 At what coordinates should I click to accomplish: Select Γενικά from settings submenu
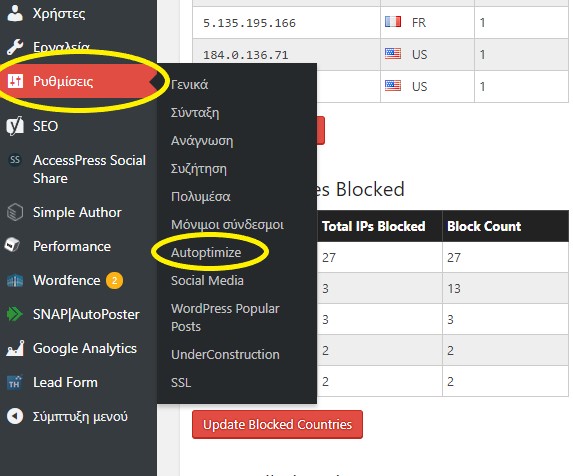189,85
